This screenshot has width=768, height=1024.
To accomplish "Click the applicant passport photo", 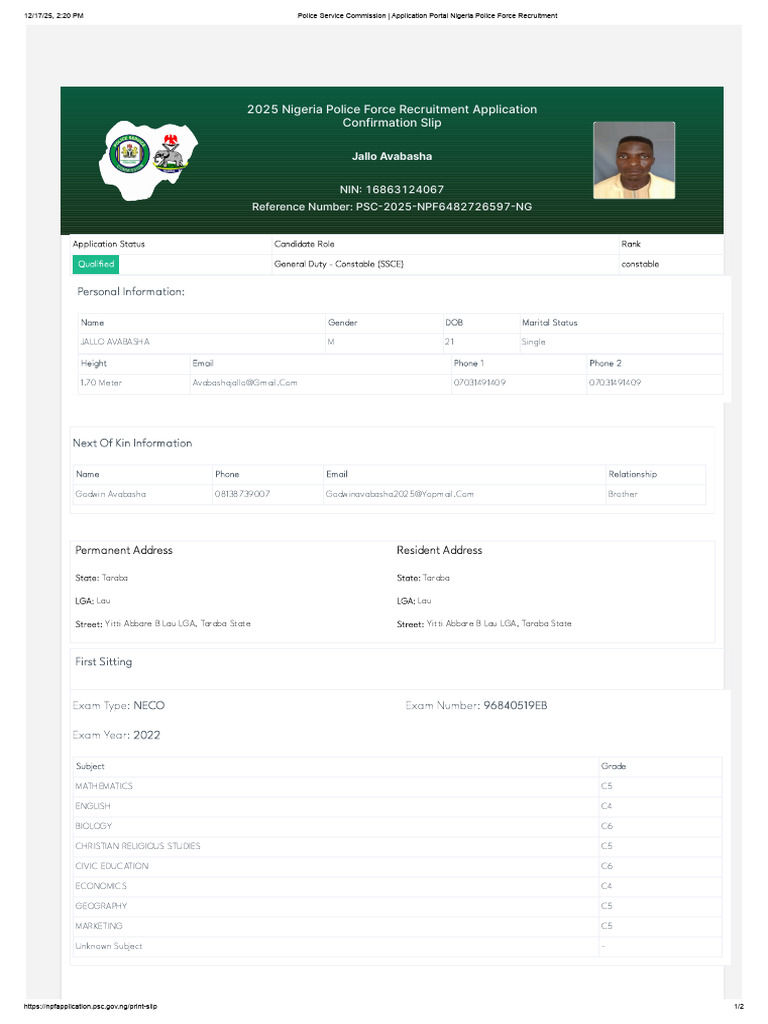I will click(633, 160).
